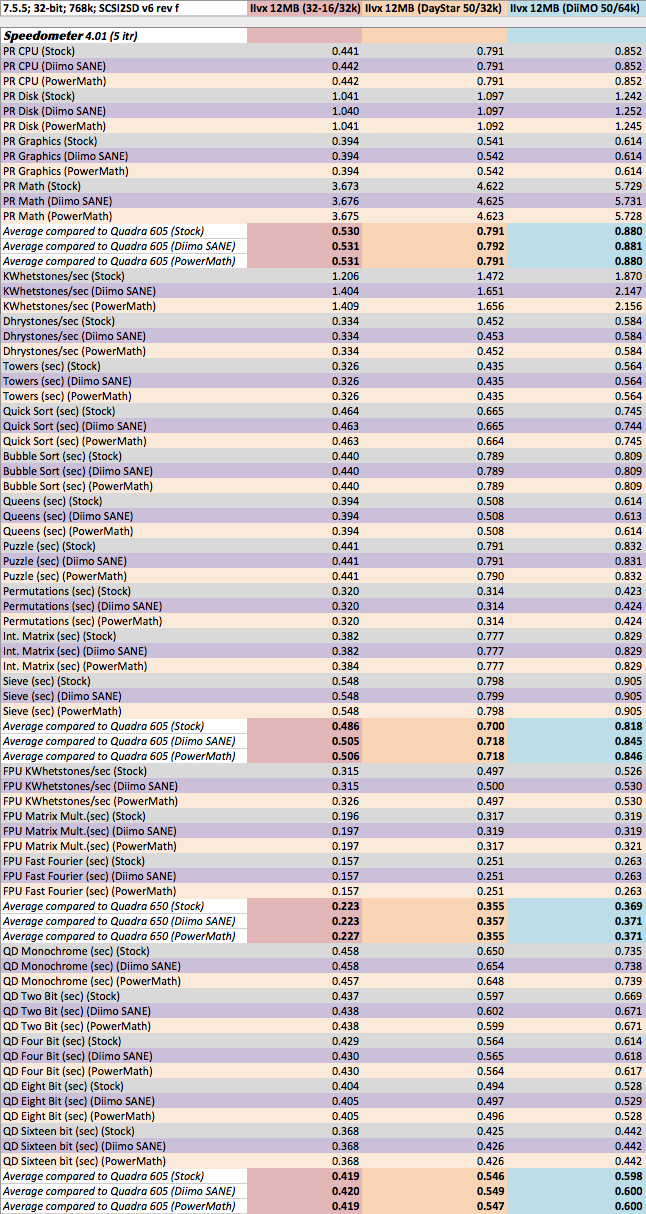Select the 'PR CPU (Stock)' row label
Viewport: 646px width, 1214px height.
39,51
